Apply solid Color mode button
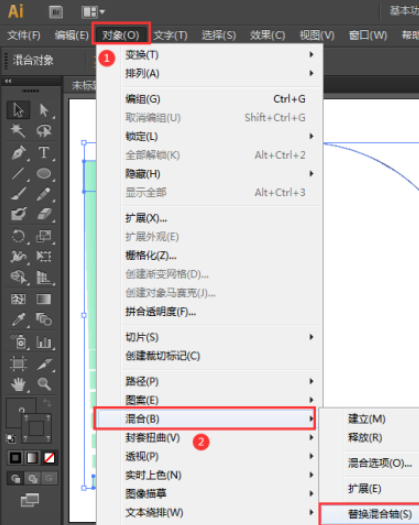419x525 pixels. point(15,458)
